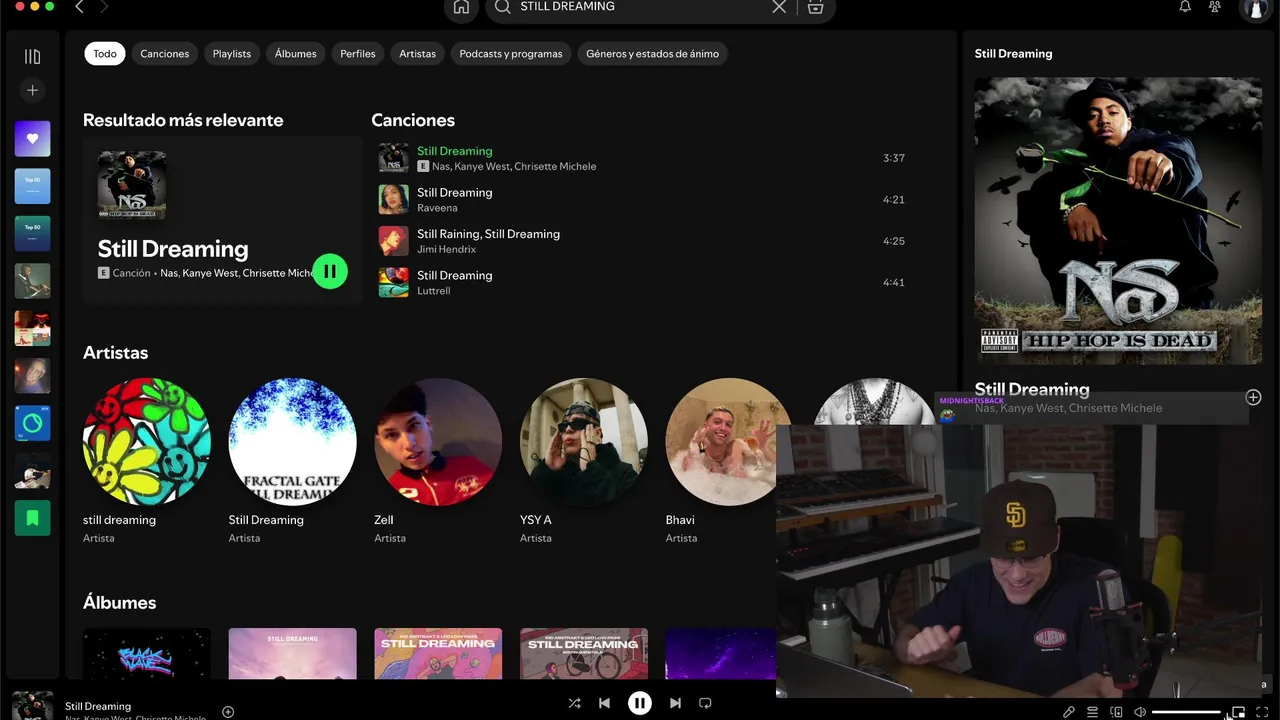This screenshot has height=720, width=1280.
Task: Open the Fractal Gate Still Dreaming artist
Action: 293,442
